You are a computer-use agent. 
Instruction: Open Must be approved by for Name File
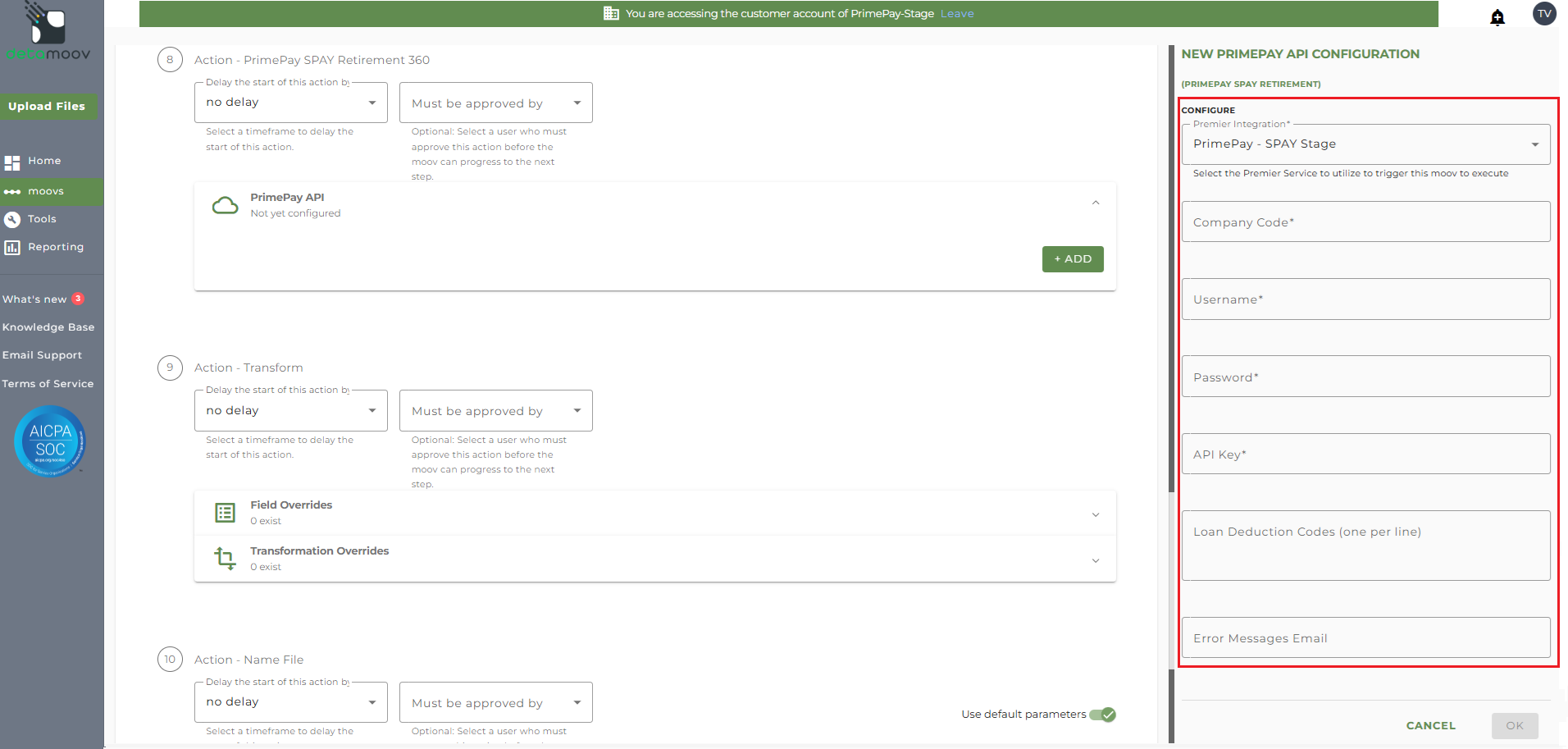[496, 702]
